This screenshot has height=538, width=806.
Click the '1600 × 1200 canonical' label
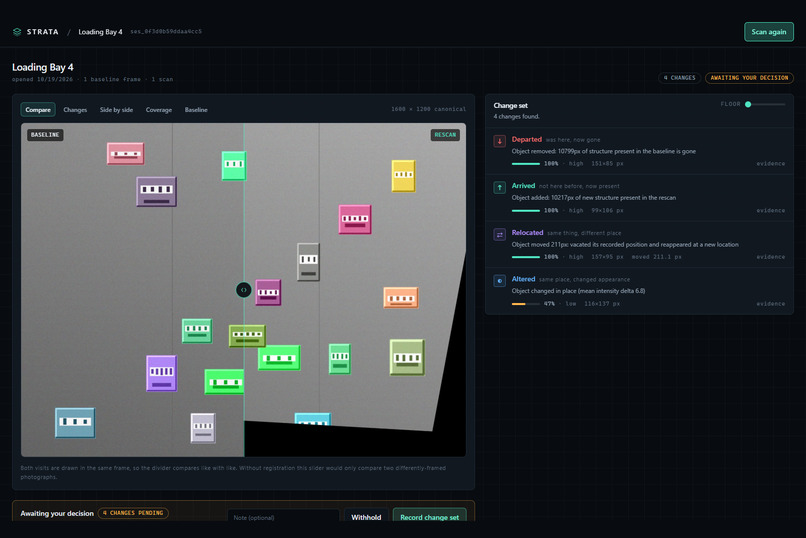click(x=428, y=109)
